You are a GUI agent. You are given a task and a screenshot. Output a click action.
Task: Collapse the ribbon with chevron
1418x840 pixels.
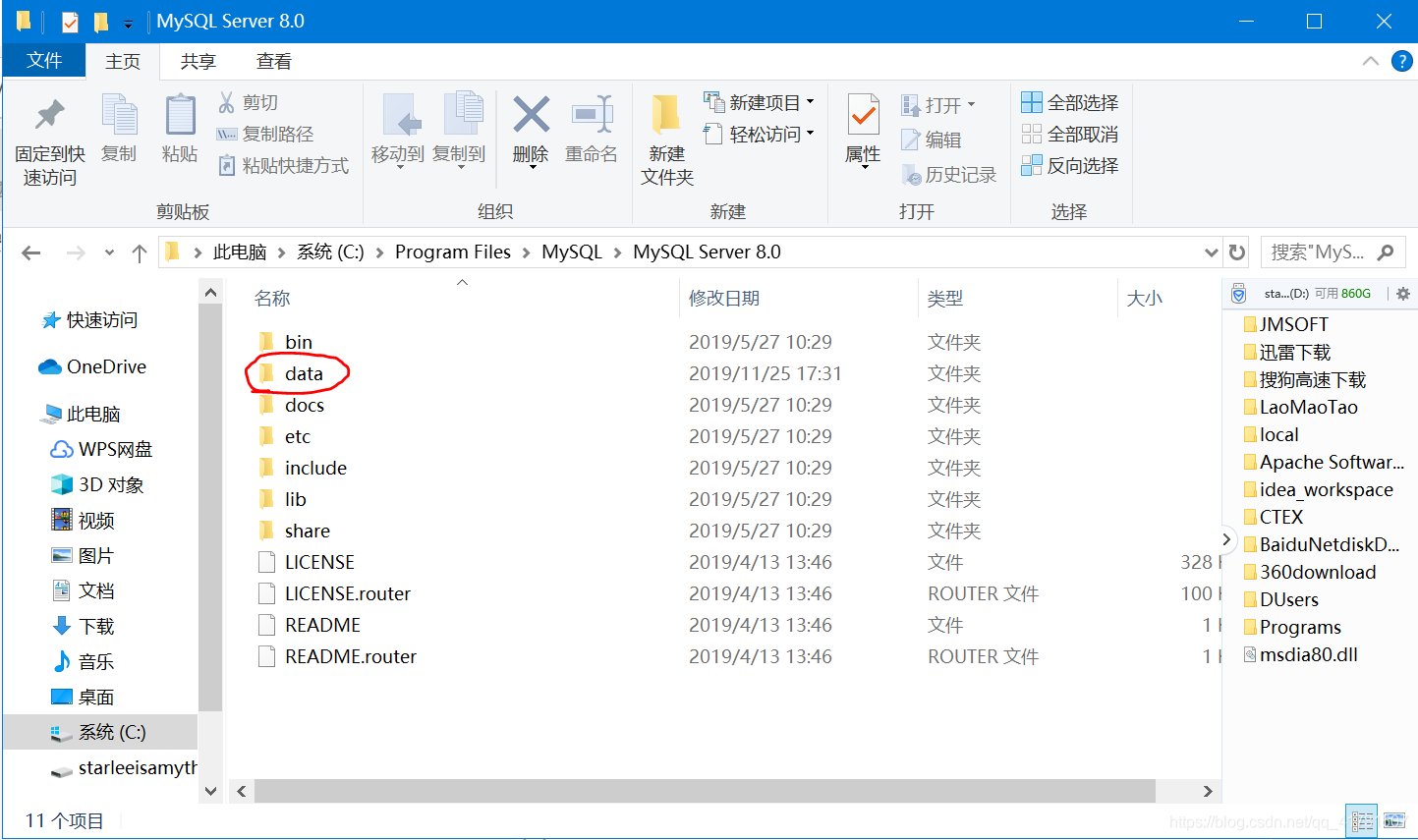[x=1371, y=61]
